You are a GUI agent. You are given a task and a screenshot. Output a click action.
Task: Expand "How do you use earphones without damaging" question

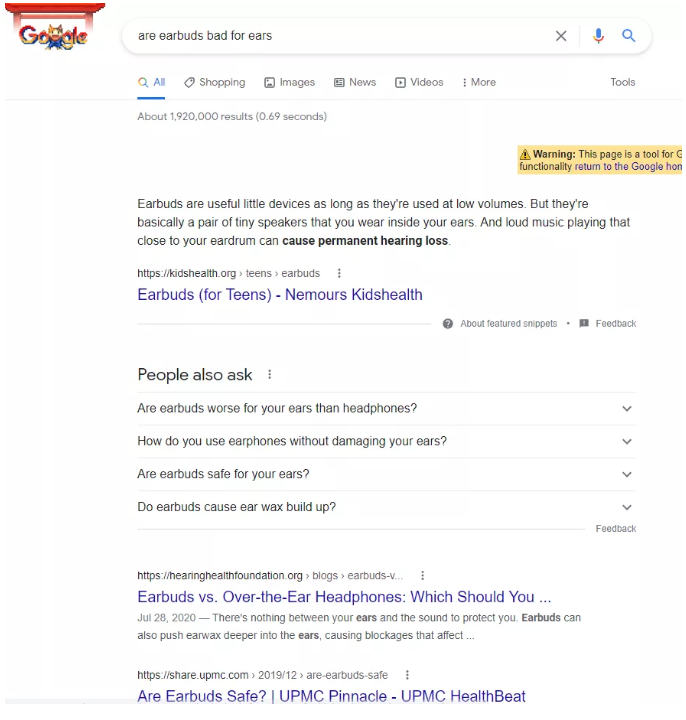[627, 441]
